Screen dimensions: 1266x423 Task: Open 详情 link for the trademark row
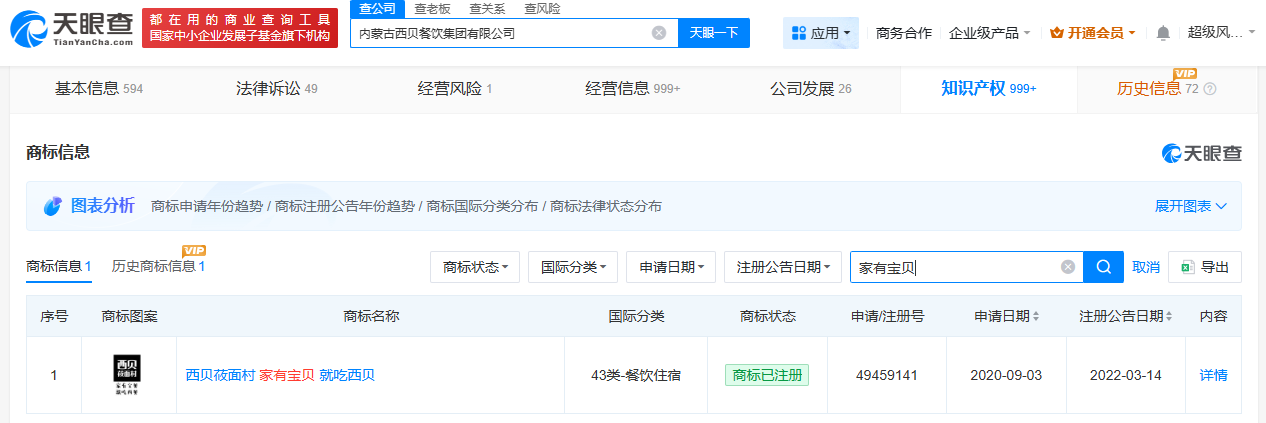tap(1213, 375)
